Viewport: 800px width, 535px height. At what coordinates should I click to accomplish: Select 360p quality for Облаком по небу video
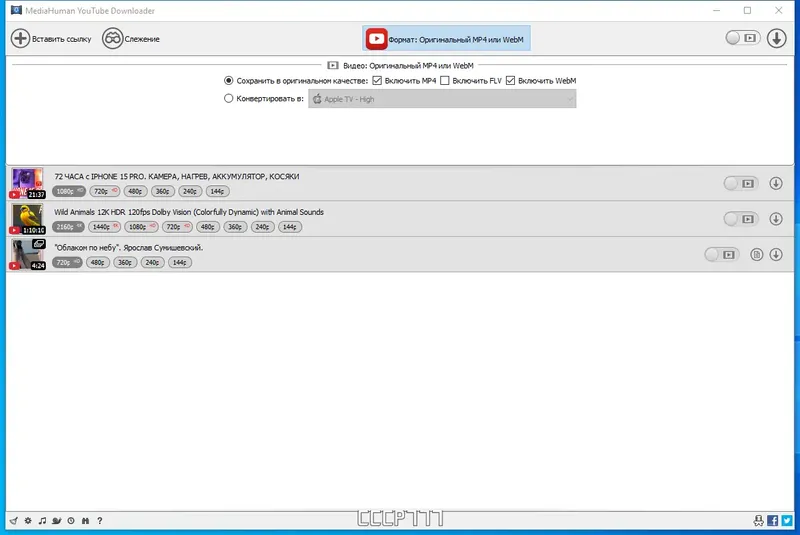coord(125,262)
